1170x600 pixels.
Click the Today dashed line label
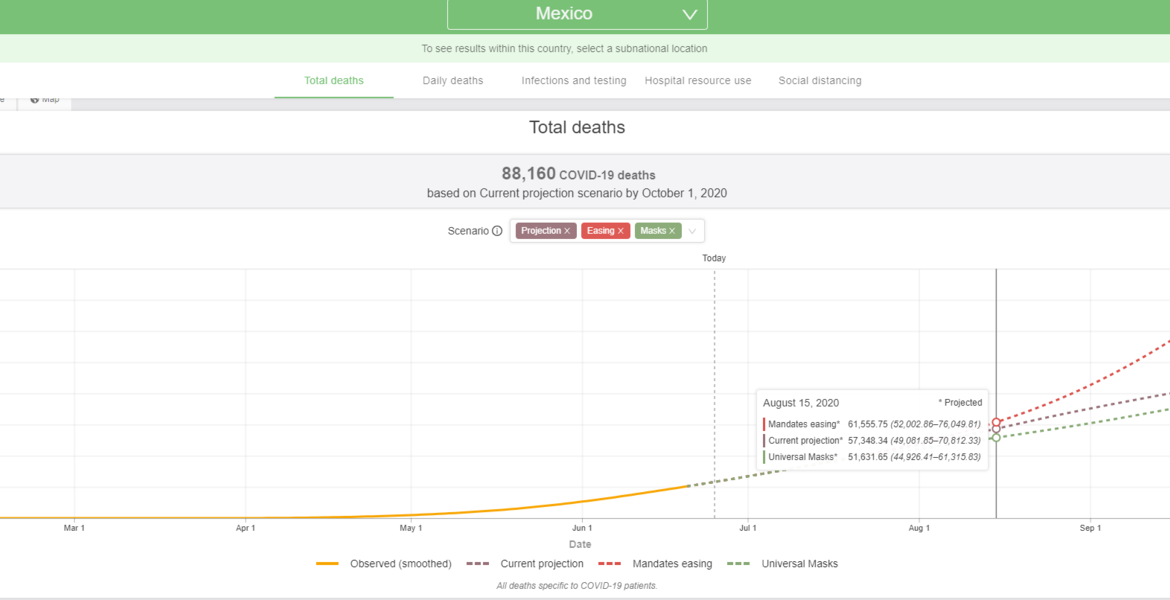coord(714,258)
